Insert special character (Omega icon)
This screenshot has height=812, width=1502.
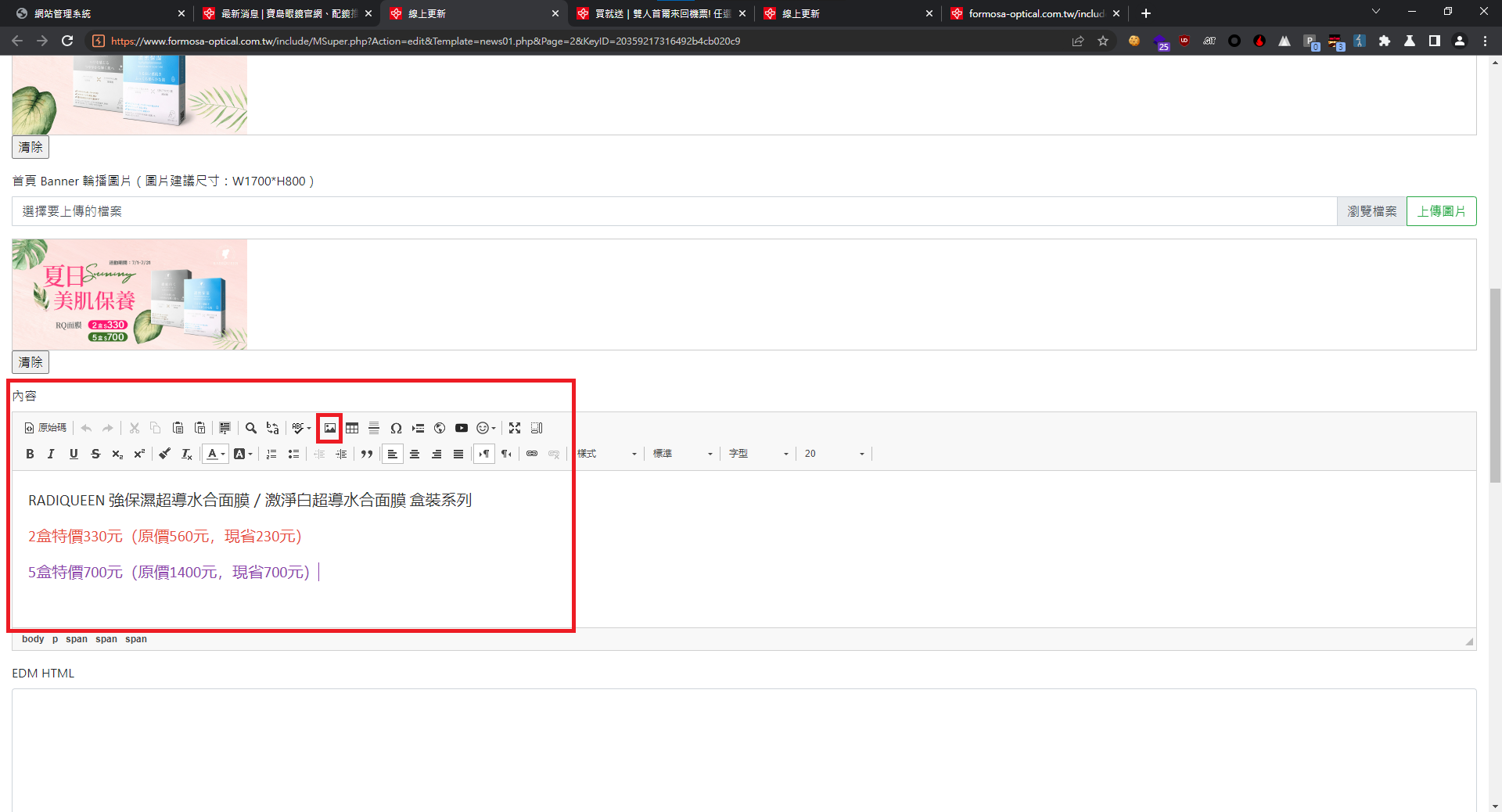396,428
